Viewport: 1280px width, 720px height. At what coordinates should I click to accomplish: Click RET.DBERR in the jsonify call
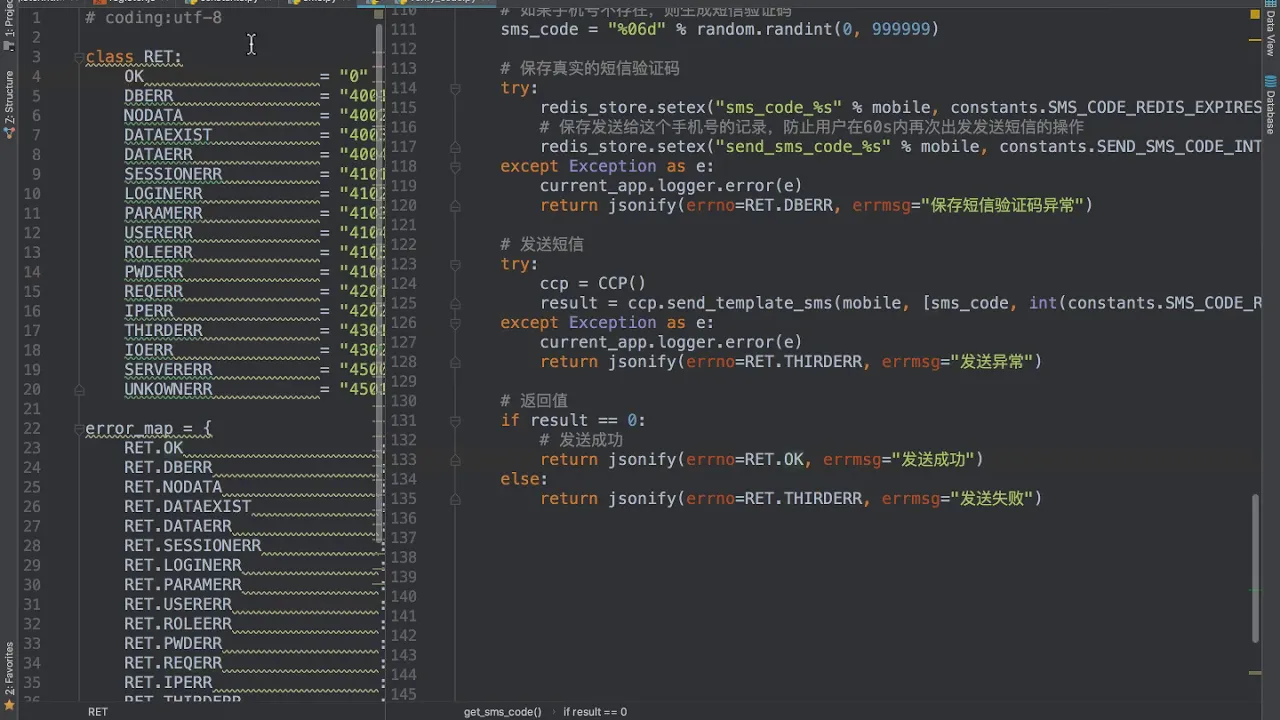(789, 205)
